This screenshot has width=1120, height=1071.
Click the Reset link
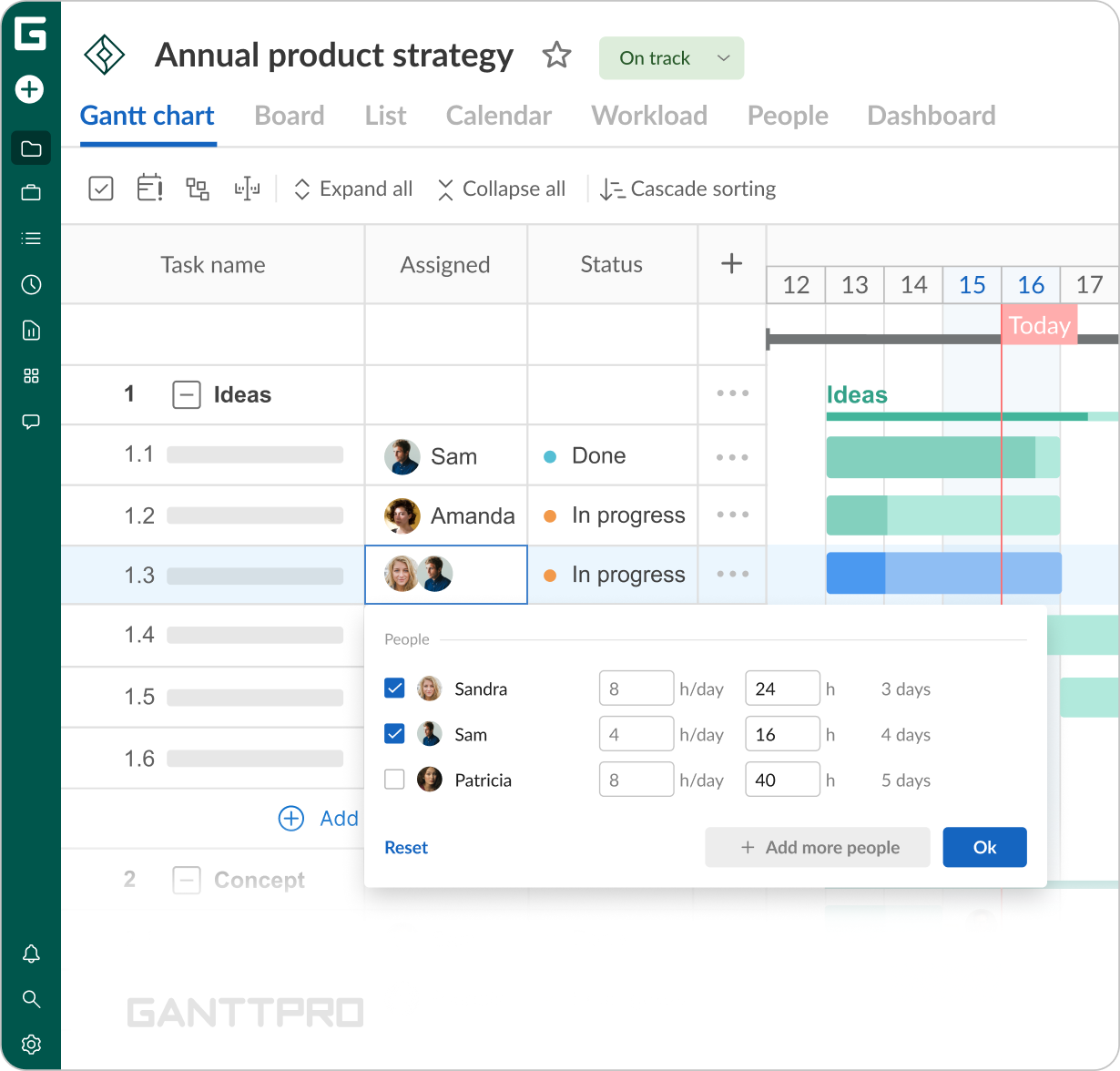click(406, 848)
